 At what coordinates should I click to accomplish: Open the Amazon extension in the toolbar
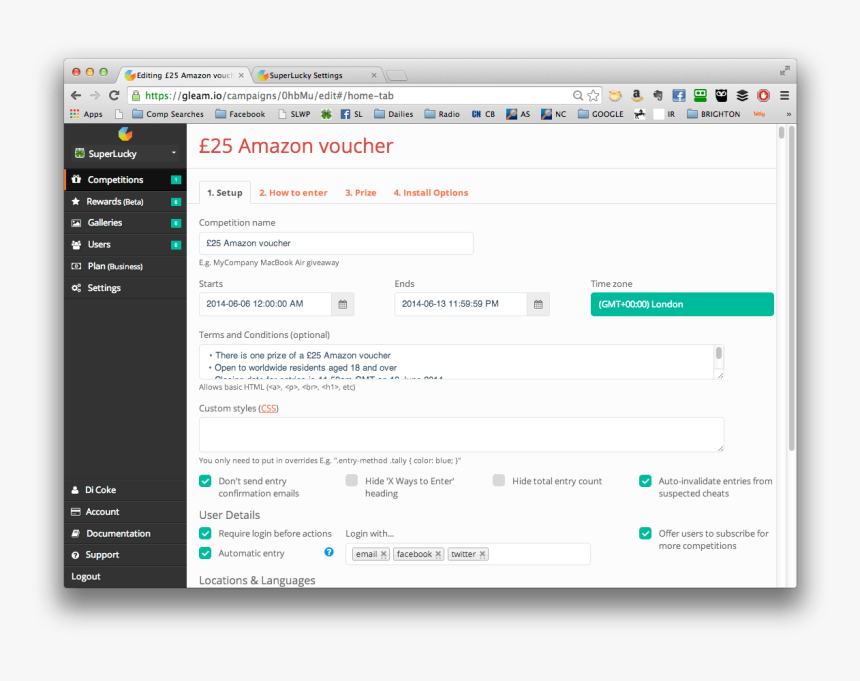tap(636, 96)
